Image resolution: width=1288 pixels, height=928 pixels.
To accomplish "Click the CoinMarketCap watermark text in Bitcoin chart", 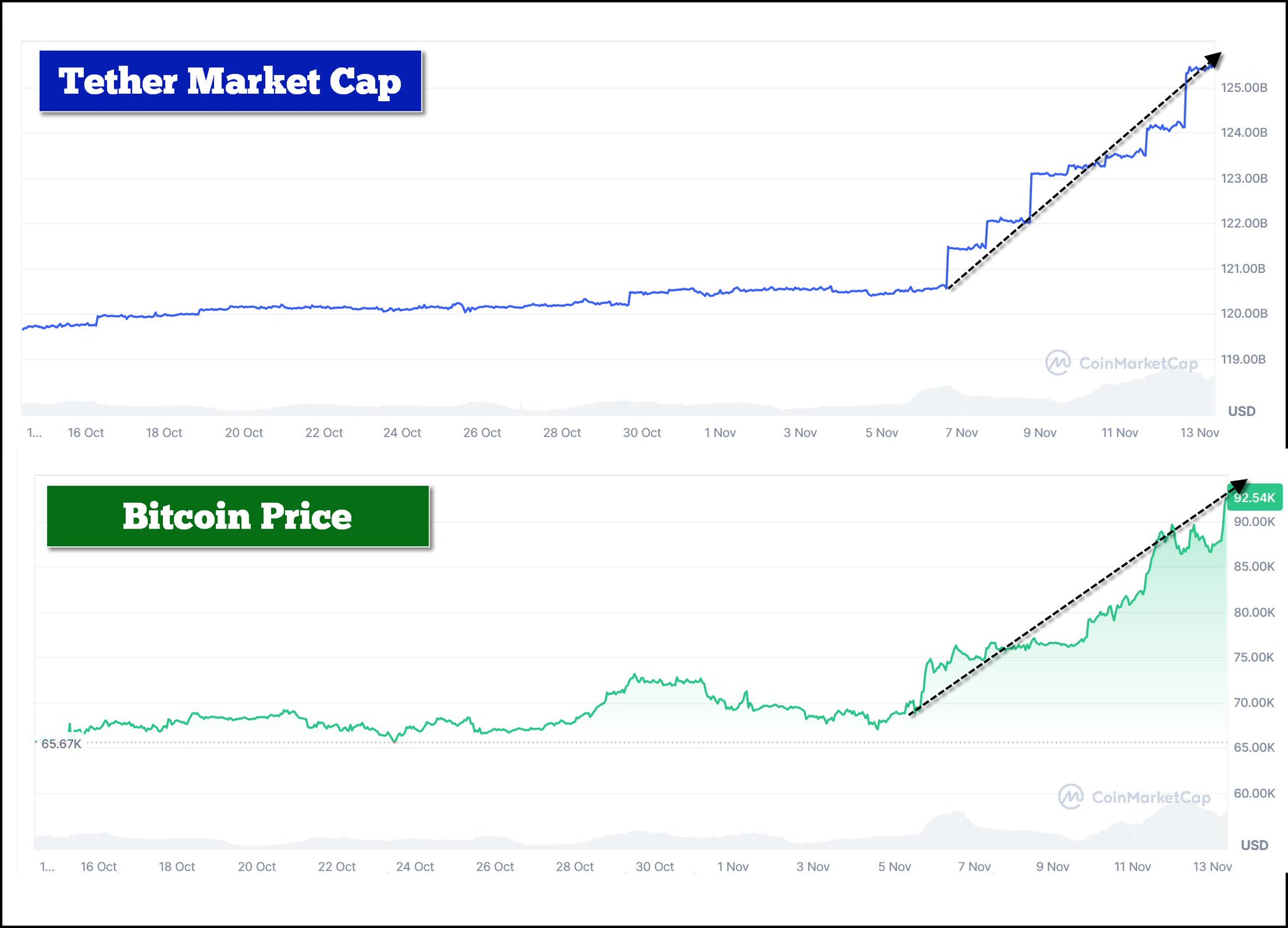I will [1151, 797].
